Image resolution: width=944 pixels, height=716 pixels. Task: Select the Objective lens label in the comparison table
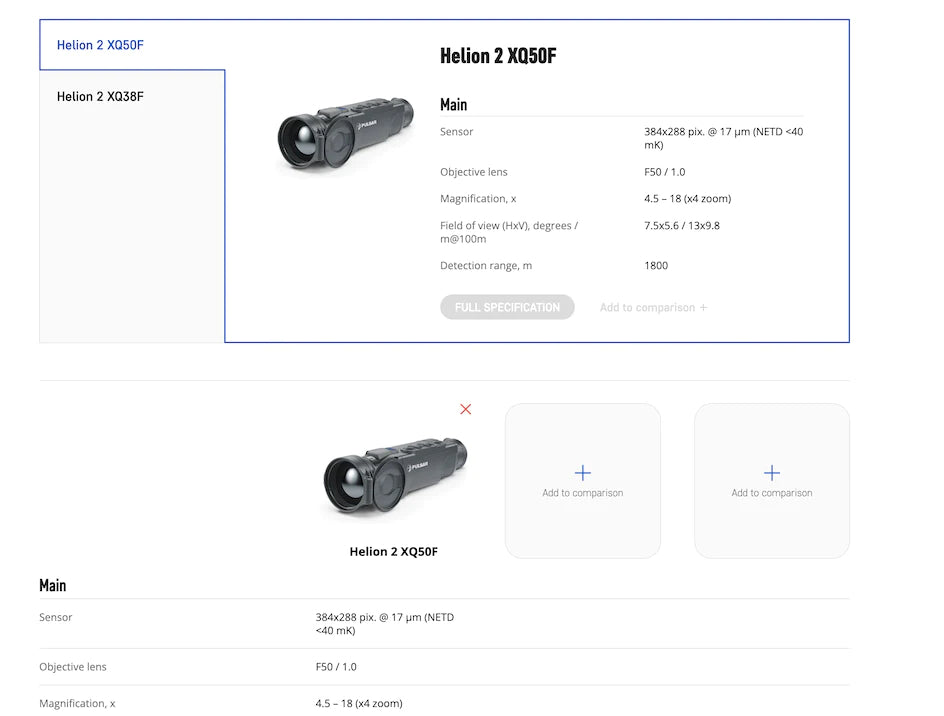73,667
